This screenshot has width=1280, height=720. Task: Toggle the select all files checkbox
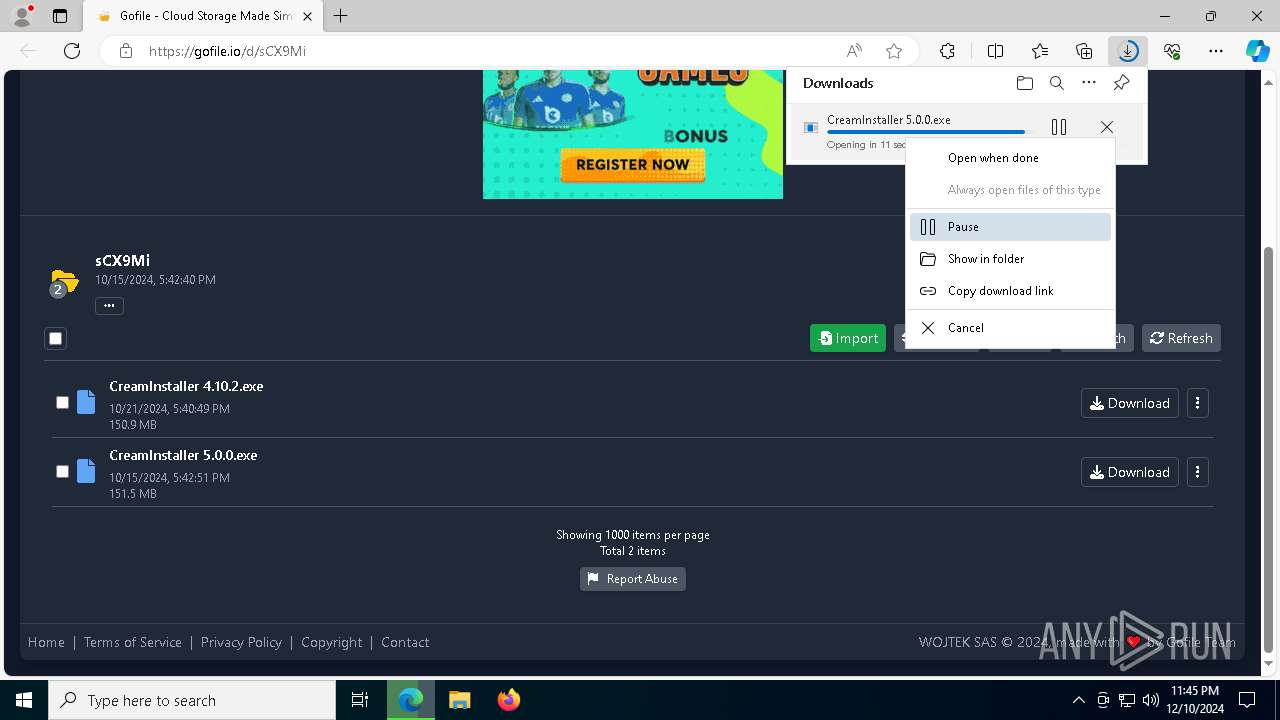pyautogui.click(x=56, y=338)
